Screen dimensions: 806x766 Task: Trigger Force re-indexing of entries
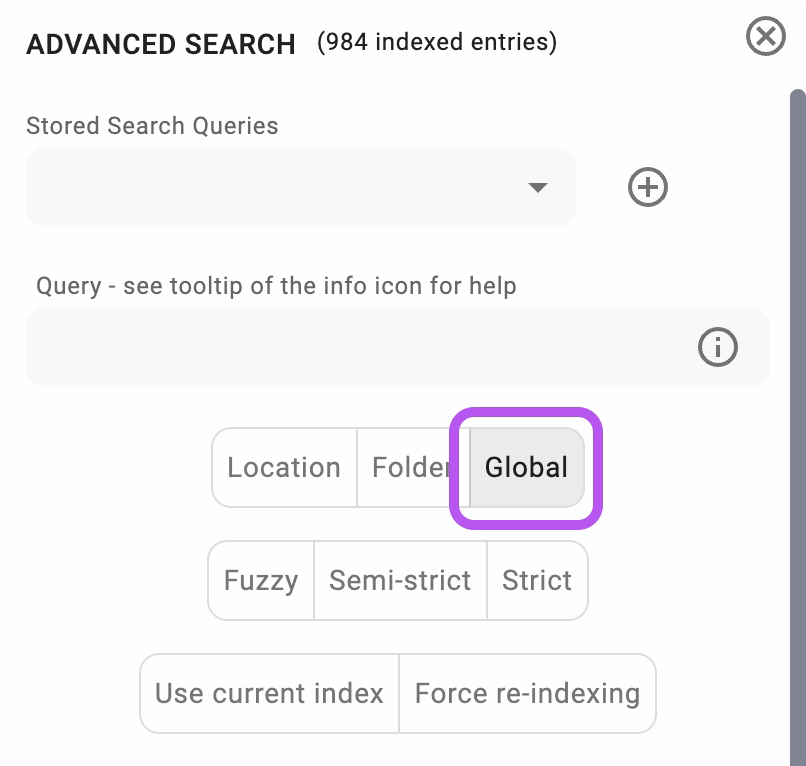tap(527, 693)
